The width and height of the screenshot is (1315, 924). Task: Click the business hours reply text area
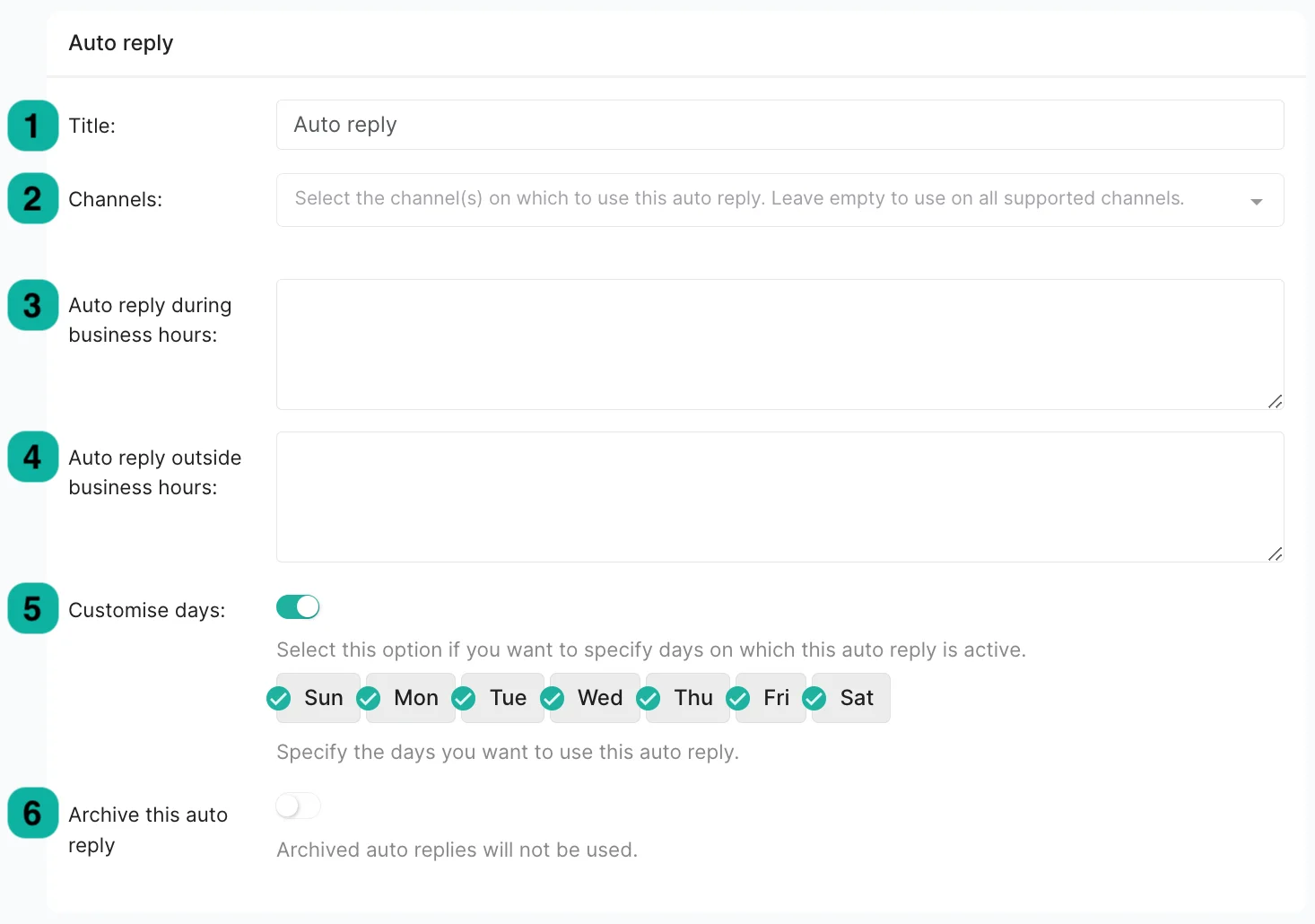(779, 344)
